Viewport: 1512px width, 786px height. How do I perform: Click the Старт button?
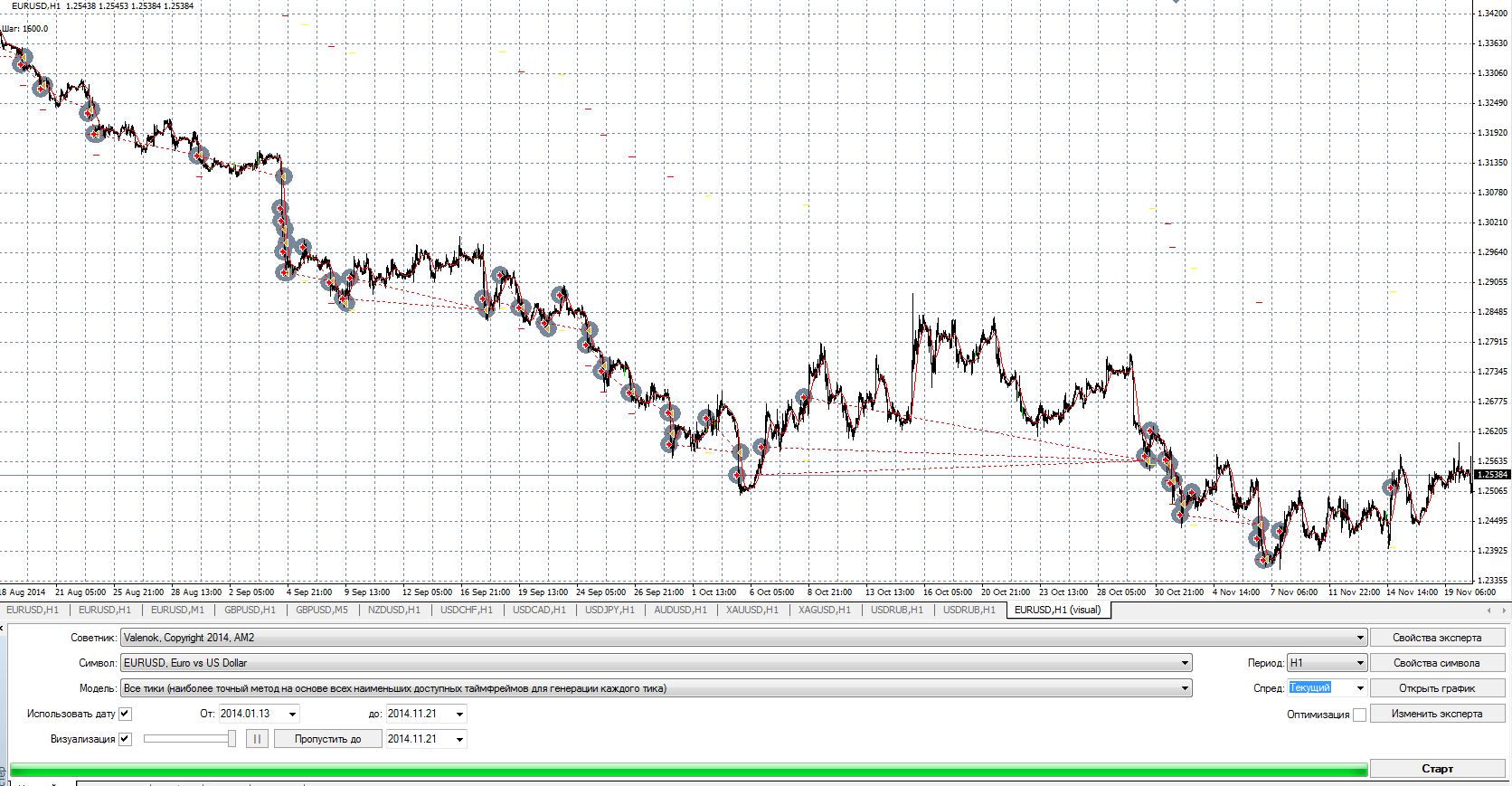[x=1437, y=769]
